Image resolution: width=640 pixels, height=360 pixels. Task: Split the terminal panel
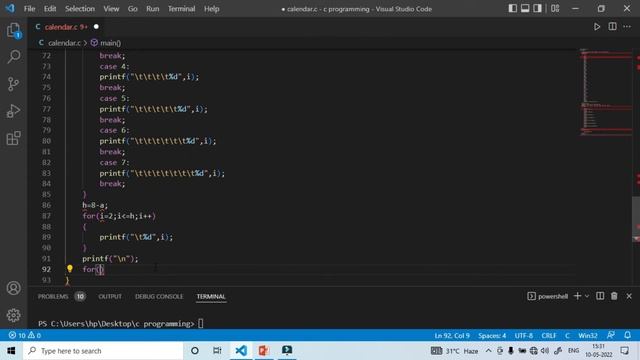click(x=600, y=296)
